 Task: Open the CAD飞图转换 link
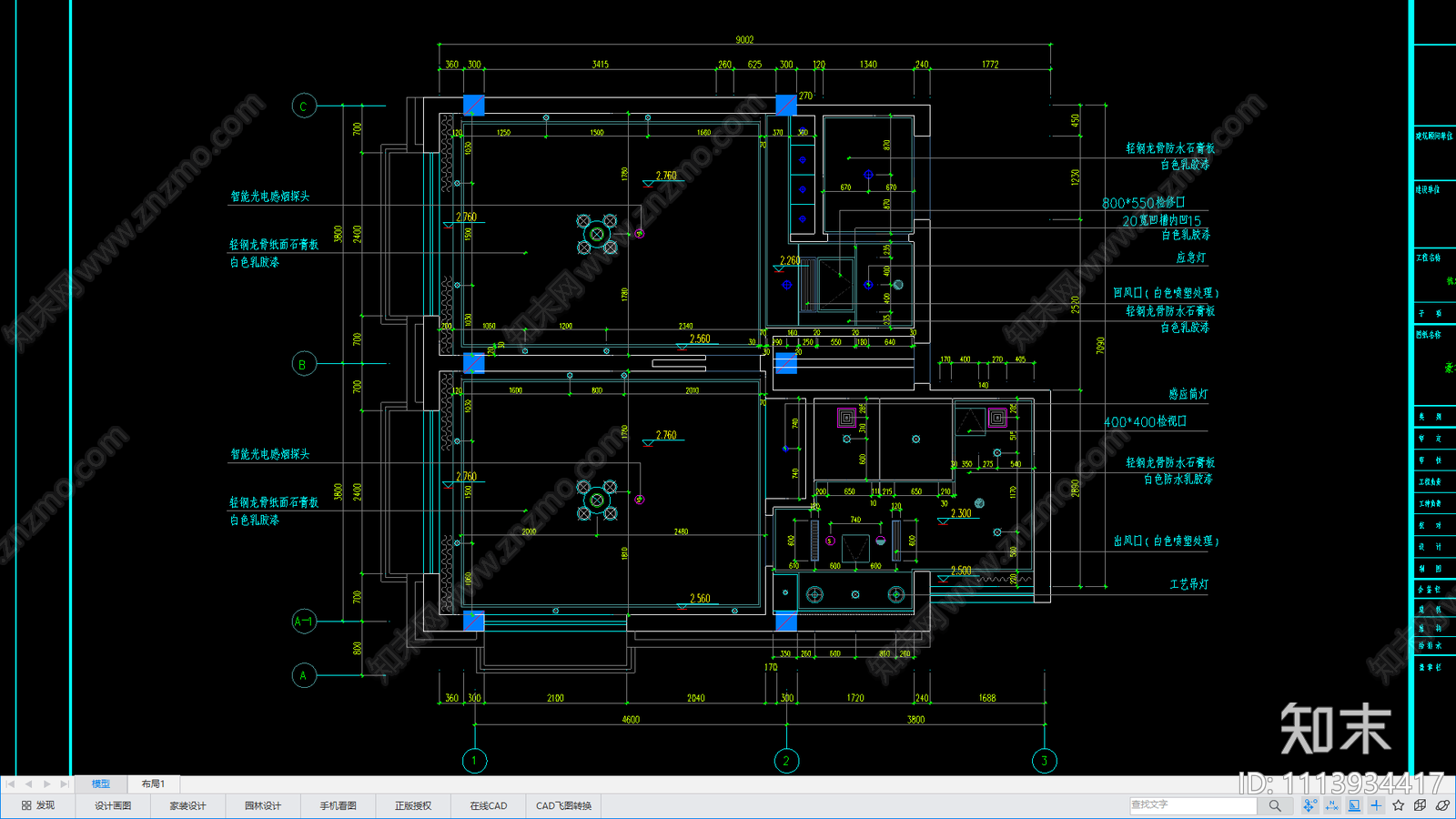pos(563,805)
